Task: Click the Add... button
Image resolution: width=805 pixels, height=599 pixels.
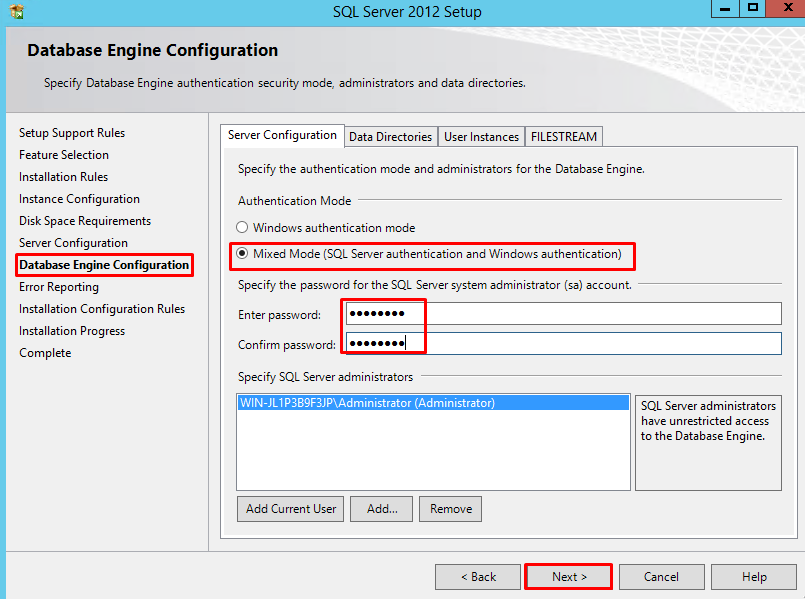Action: point(381,509)
